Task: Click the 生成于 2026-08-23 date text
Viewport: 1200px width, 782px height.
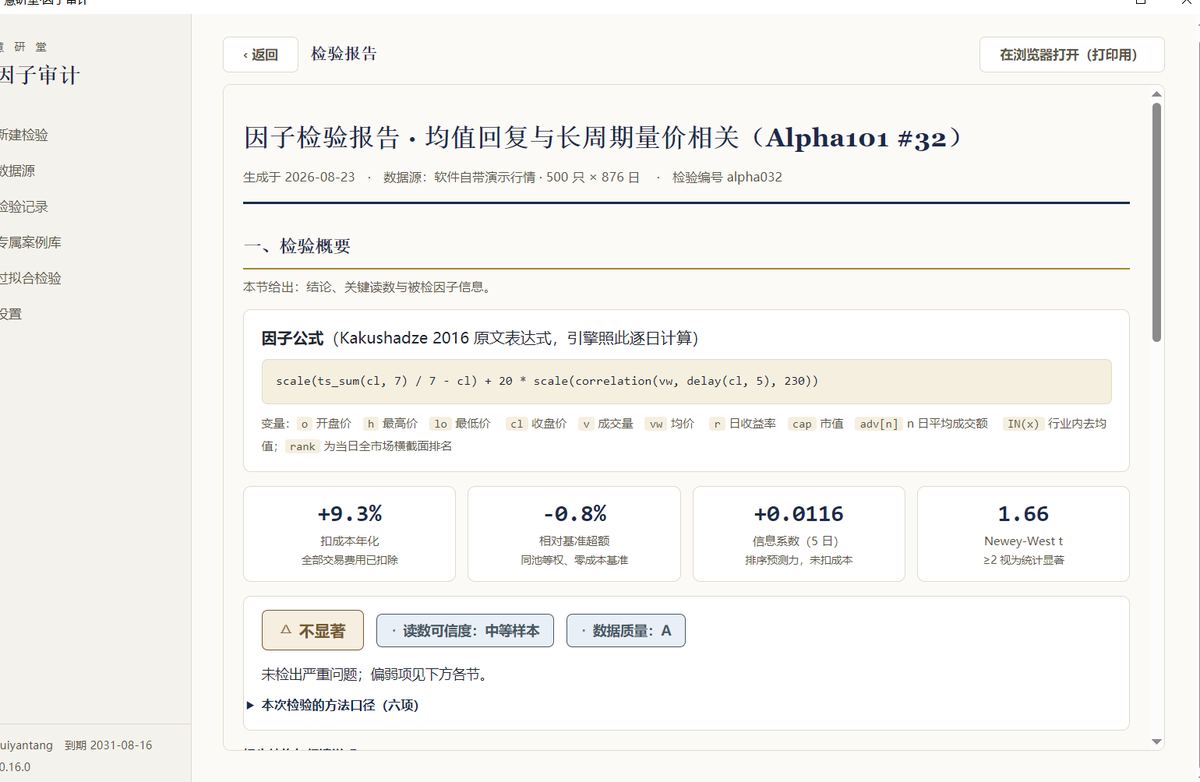Action: click(299, 177)
